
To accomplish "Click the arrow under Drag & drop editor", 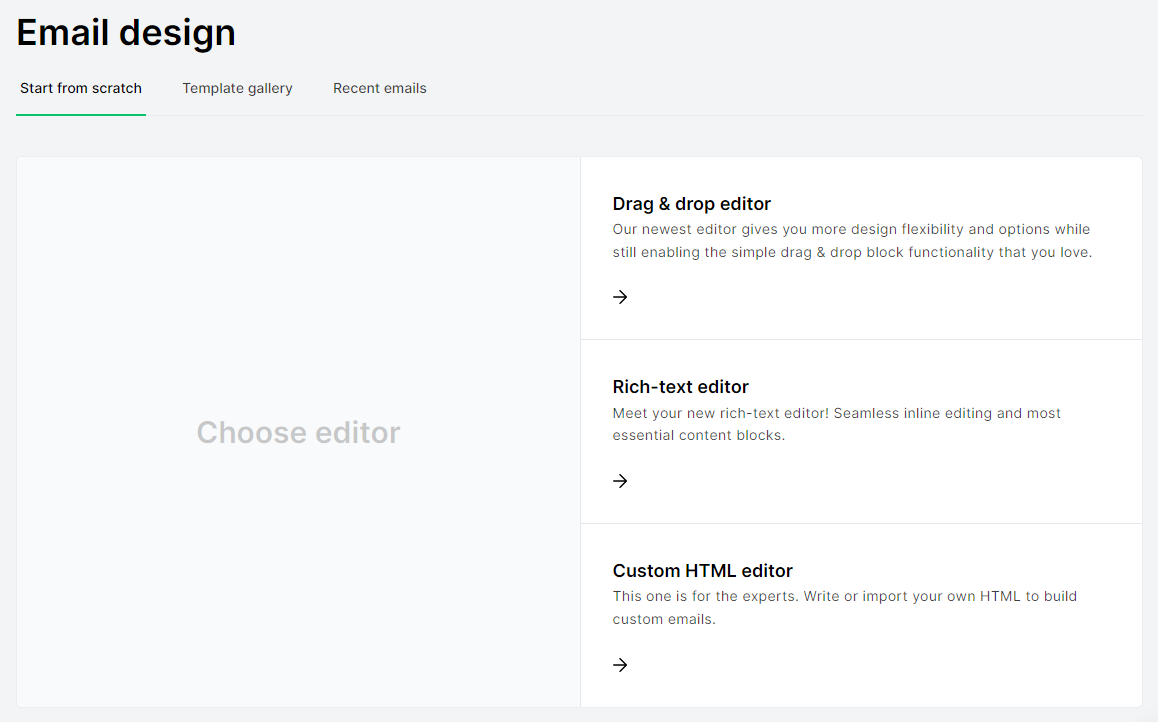I will pyautogui.click(x=620, y=297).
